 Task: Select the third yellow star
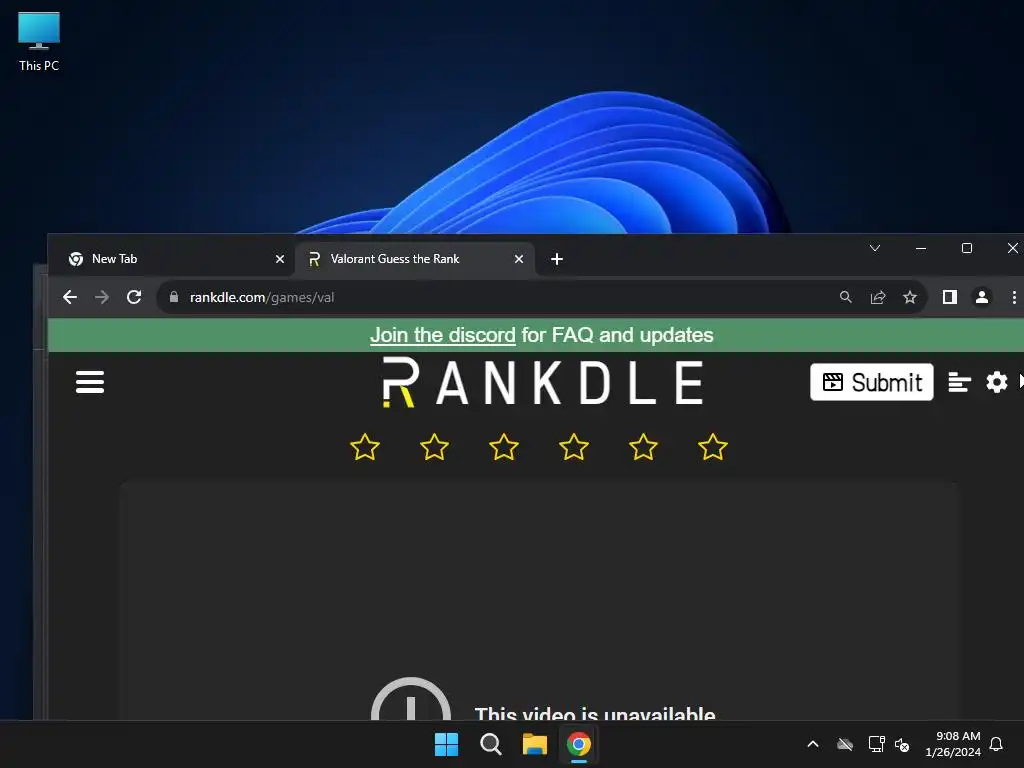pyautogui.click(x=504, y=447)
